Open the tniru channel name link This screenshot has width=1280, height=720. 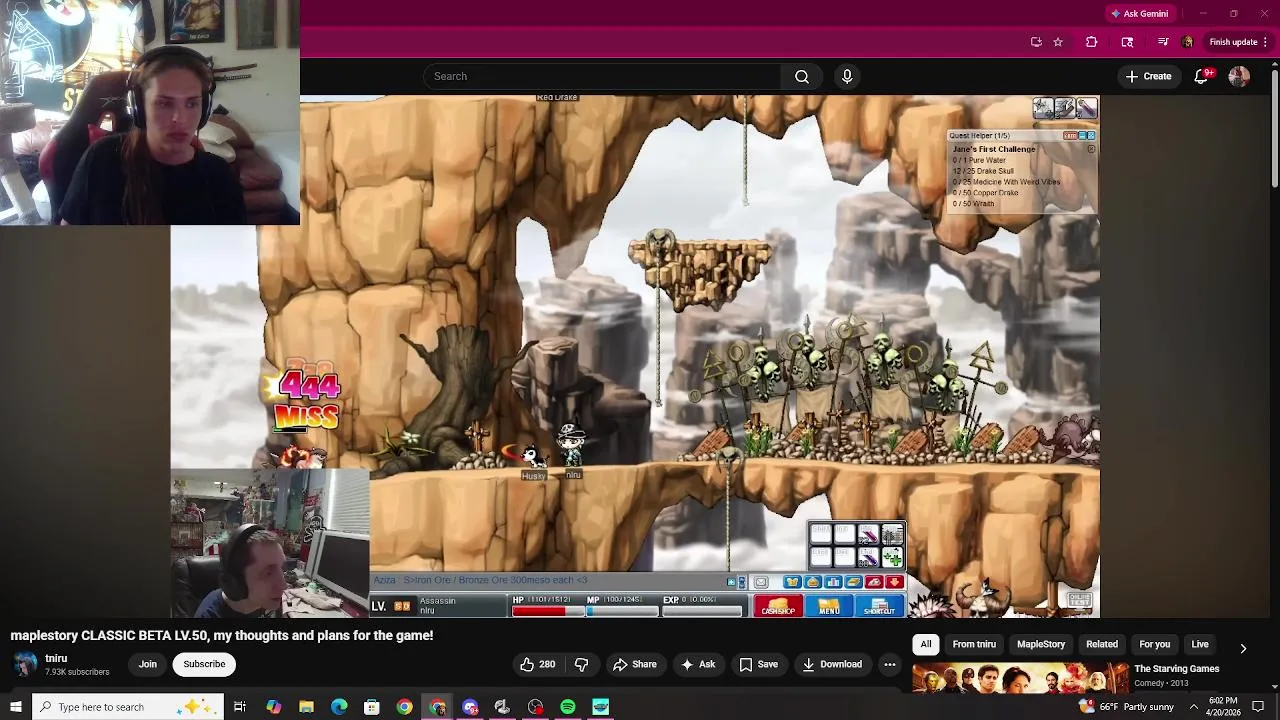pos(56,658)
